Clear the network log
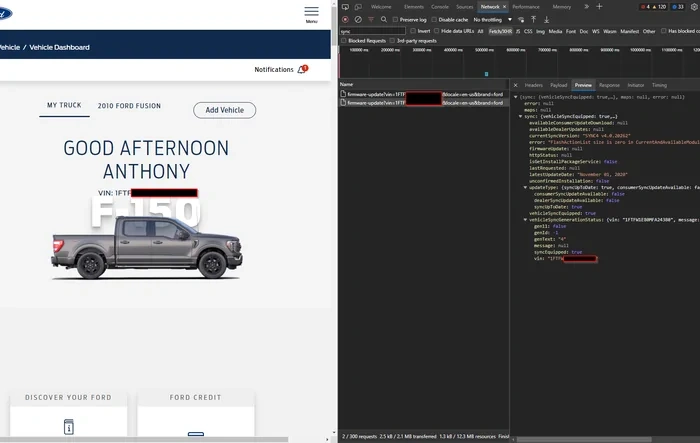This screenshot has height=443, width=700. pos(358,19)
